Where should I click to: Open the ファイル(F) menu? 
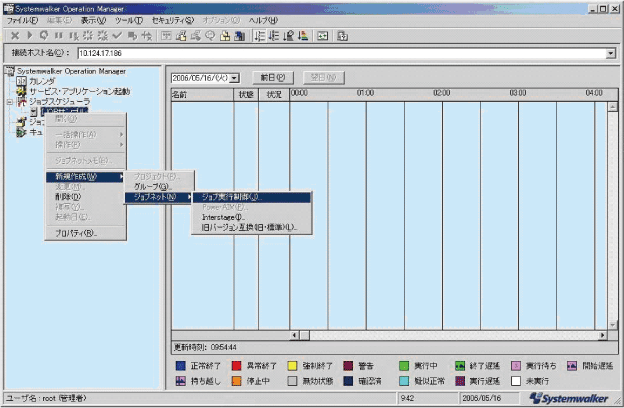(x=22, y=20)
